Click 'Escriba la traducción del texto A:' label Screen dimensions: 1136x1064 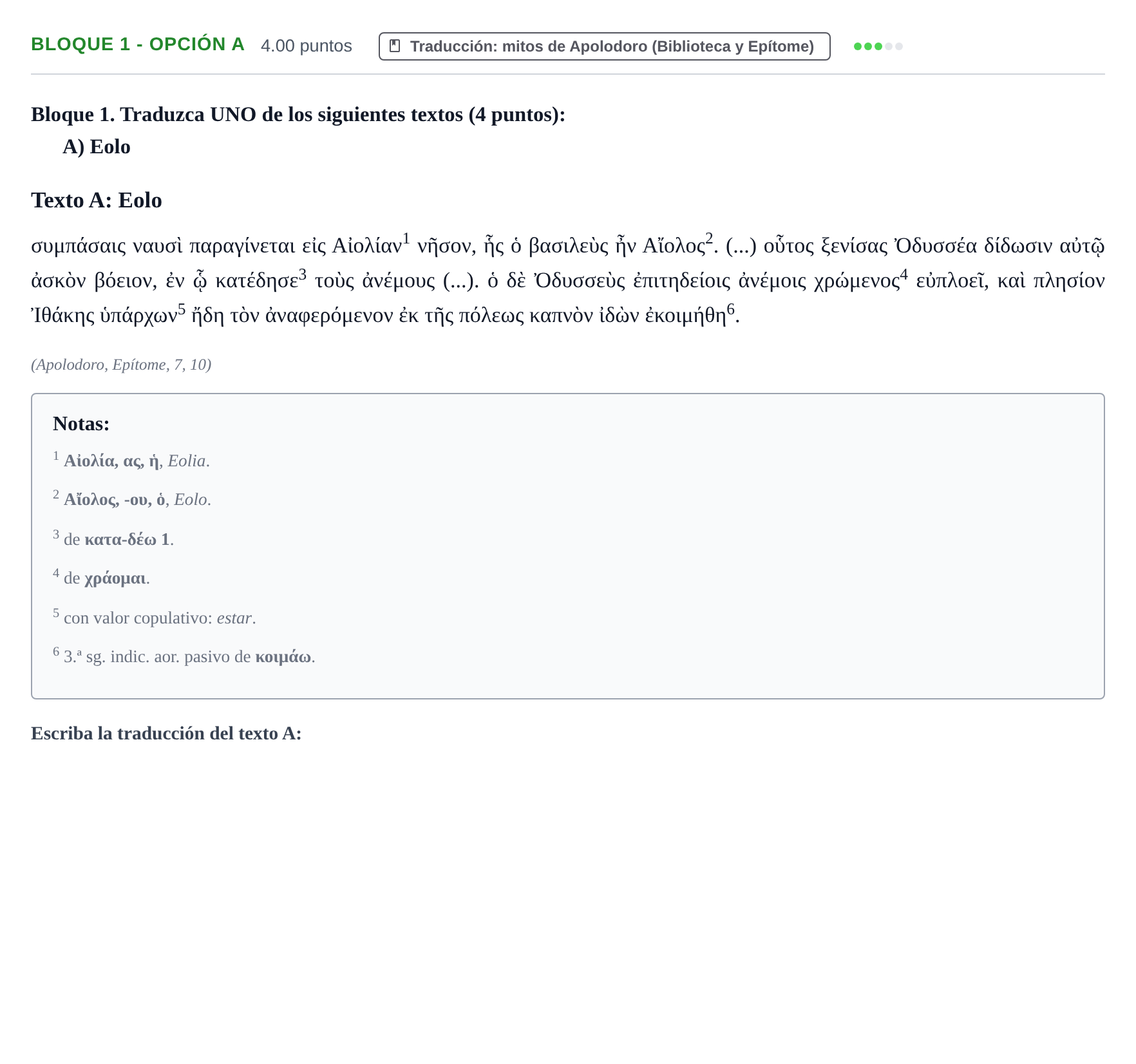[166, 734]
